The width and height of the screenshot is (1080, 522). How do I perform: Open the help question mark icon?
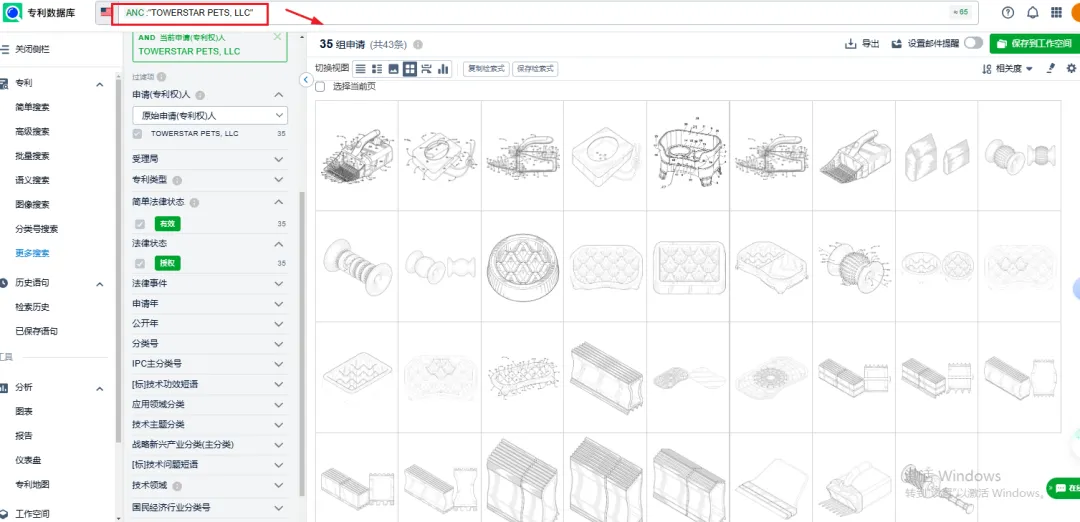pyautogui.click(x=1008, y=12)
